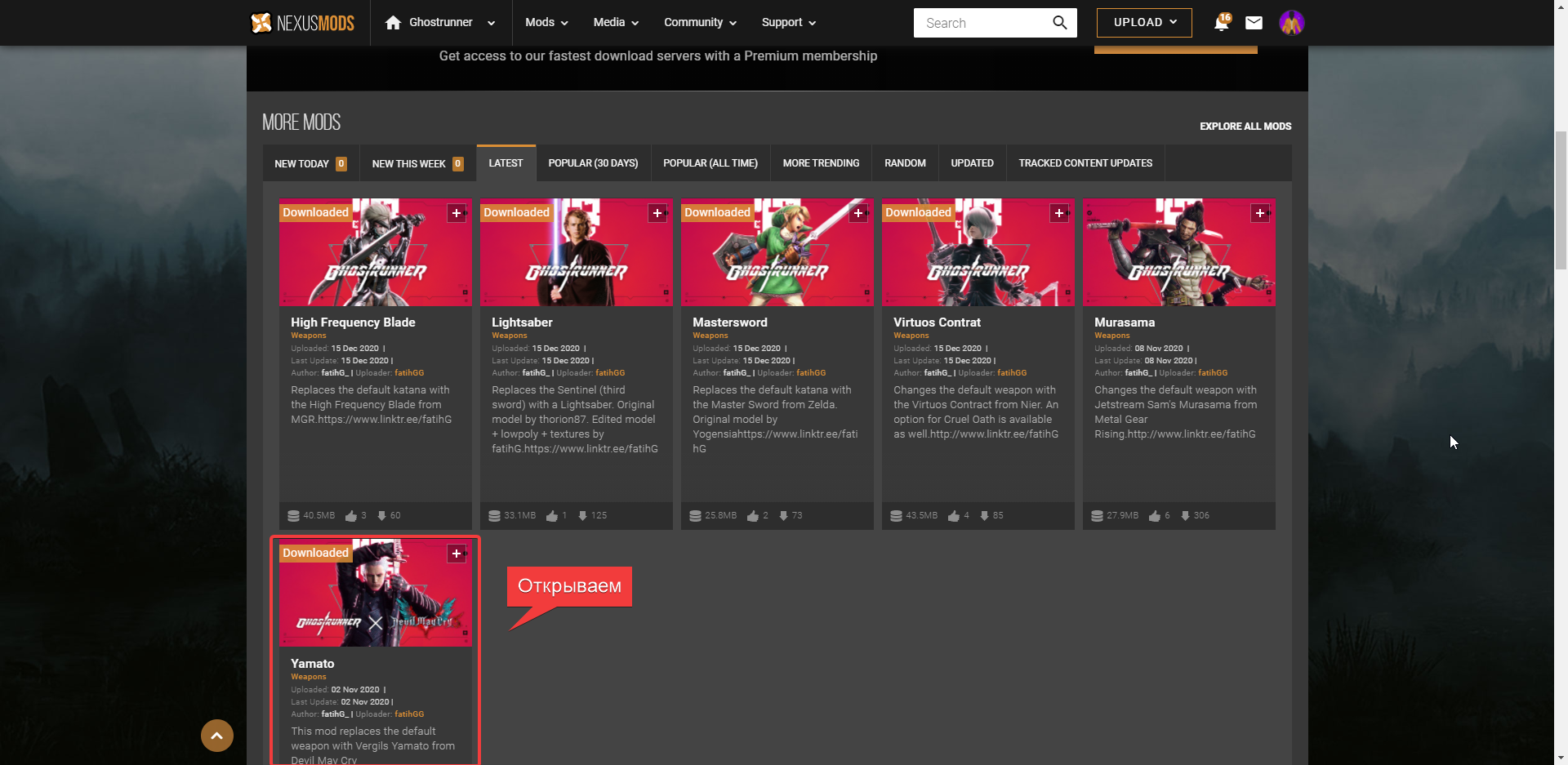
Task: Open the Virtuos Contrat thumbnail image
Action: click(x=978, y=252)
